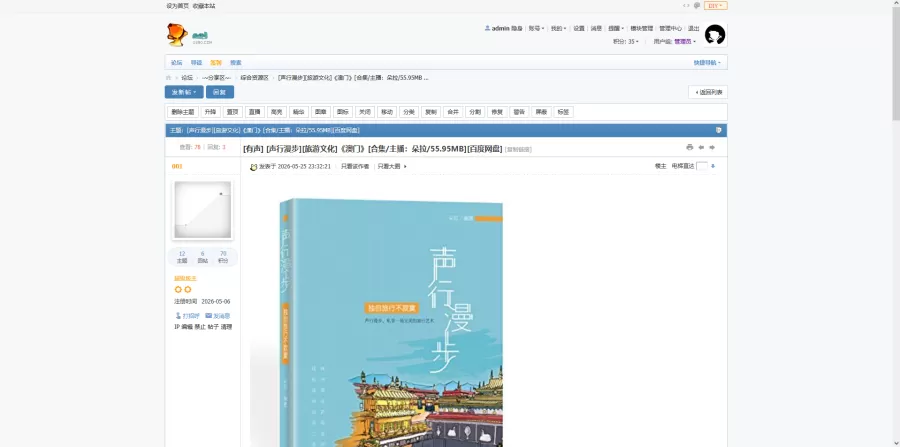The height and width of the screenshot is (447, 900).
Task: Click the 分类 moderation button
Action: click(x=409, y=112)
